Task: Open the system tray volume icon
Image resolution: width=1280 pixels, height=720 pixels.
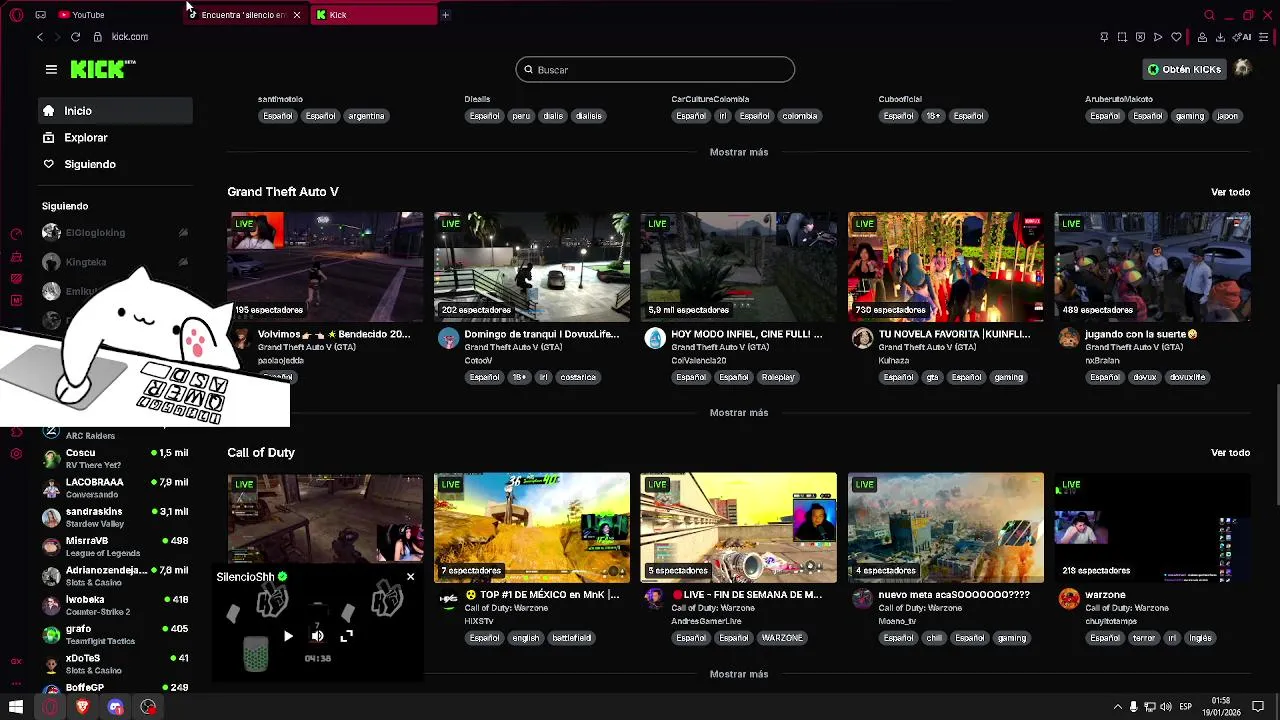Action: [x=1166, y=707]
